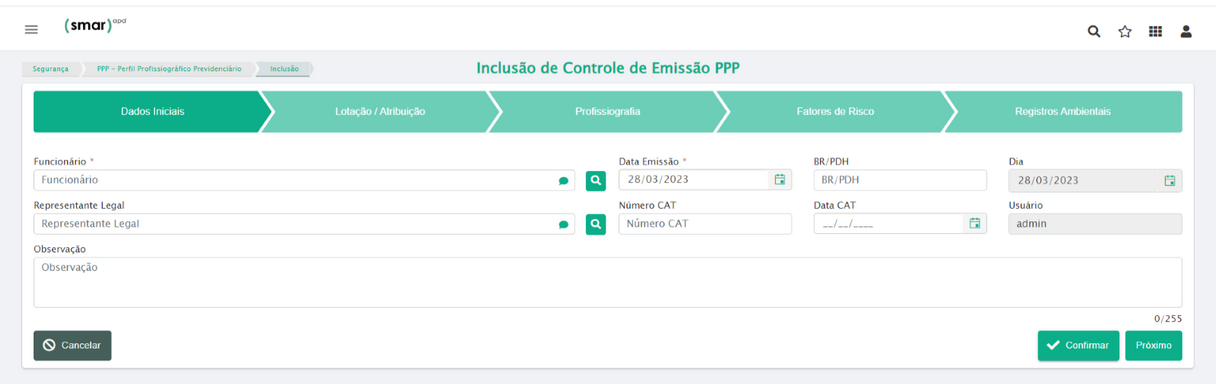Open the Data CAT calendar picker

975,224
